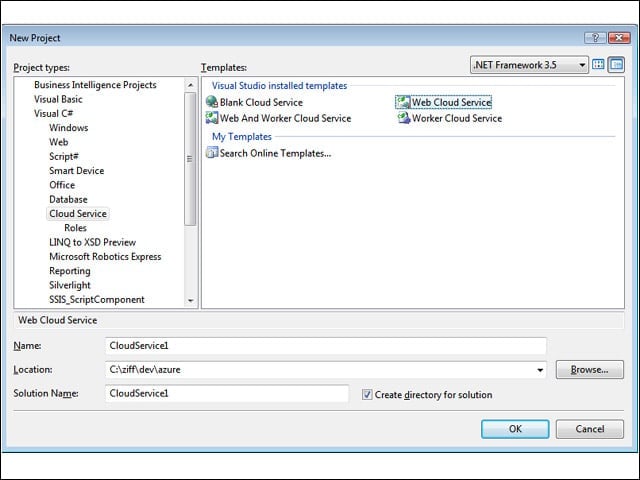Viewport: 640px width, 480px height.
Task: Pick the Web And Worker Cloud Service icon
Action: (x=212, y=118)
